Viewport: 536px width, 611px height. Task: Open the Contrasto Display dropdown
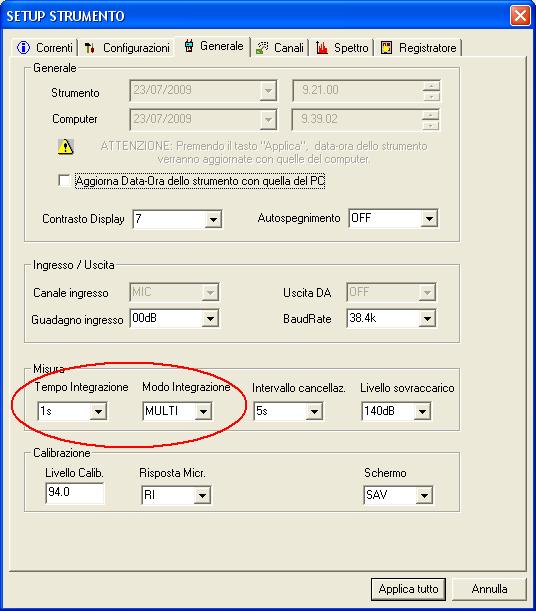coord(213,219)
